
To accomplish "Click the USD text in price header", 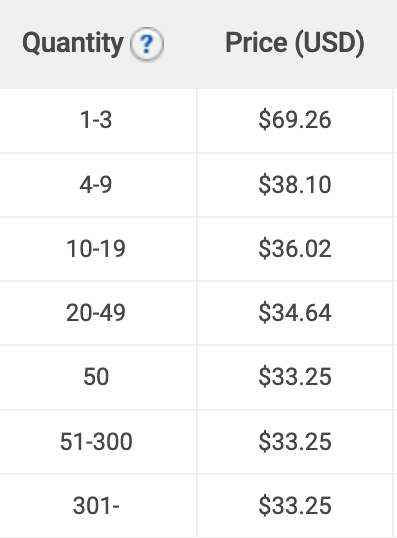I will tap(328, 43).
